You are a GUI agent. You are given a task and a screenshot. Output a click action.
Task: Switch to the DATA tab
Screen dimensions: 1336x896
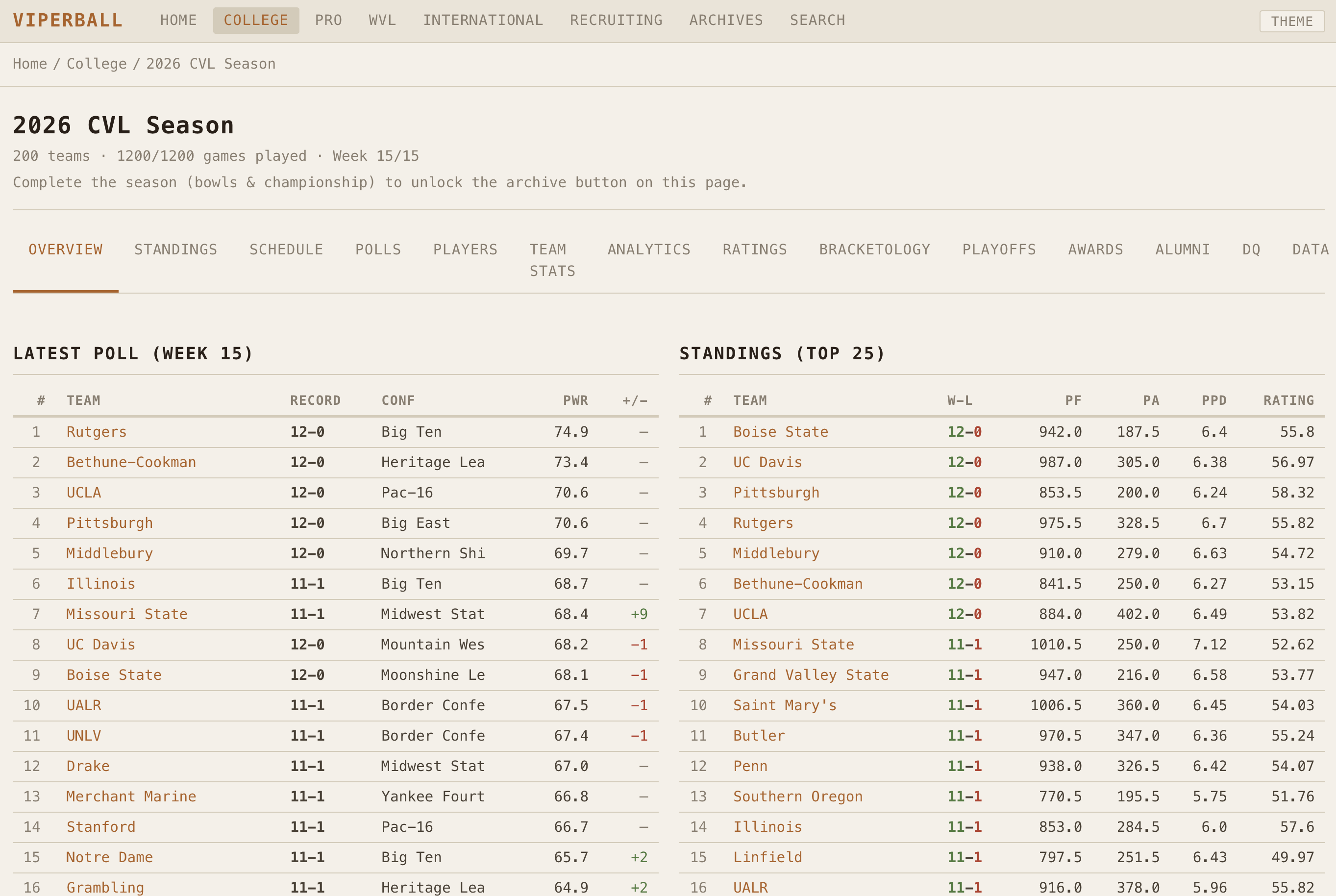click(x=1311, y=249)
